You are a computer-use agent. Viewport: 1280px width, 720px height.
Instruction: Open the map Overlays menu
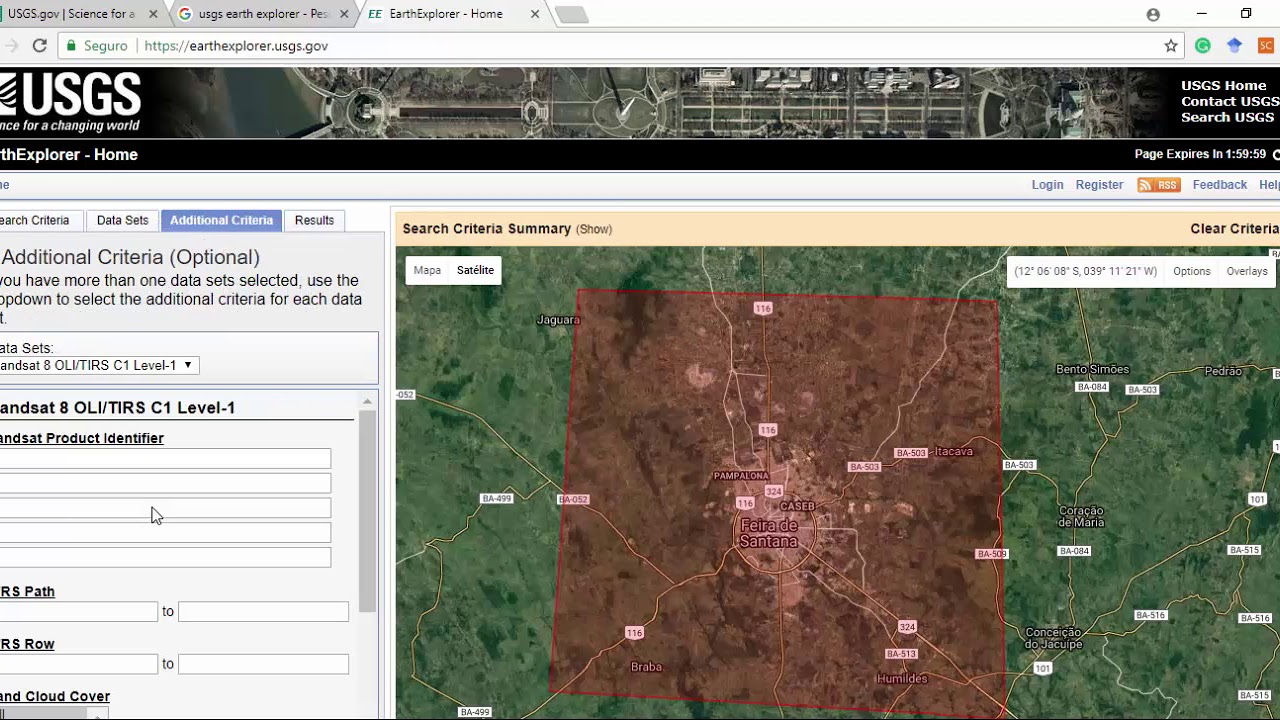[x=1247, y=271]
